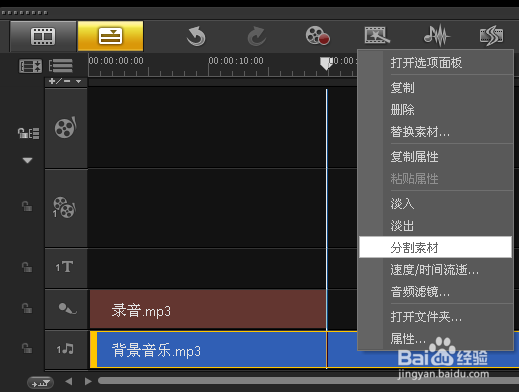
Task: Switch to storyboard view
Action: (43, 36)
